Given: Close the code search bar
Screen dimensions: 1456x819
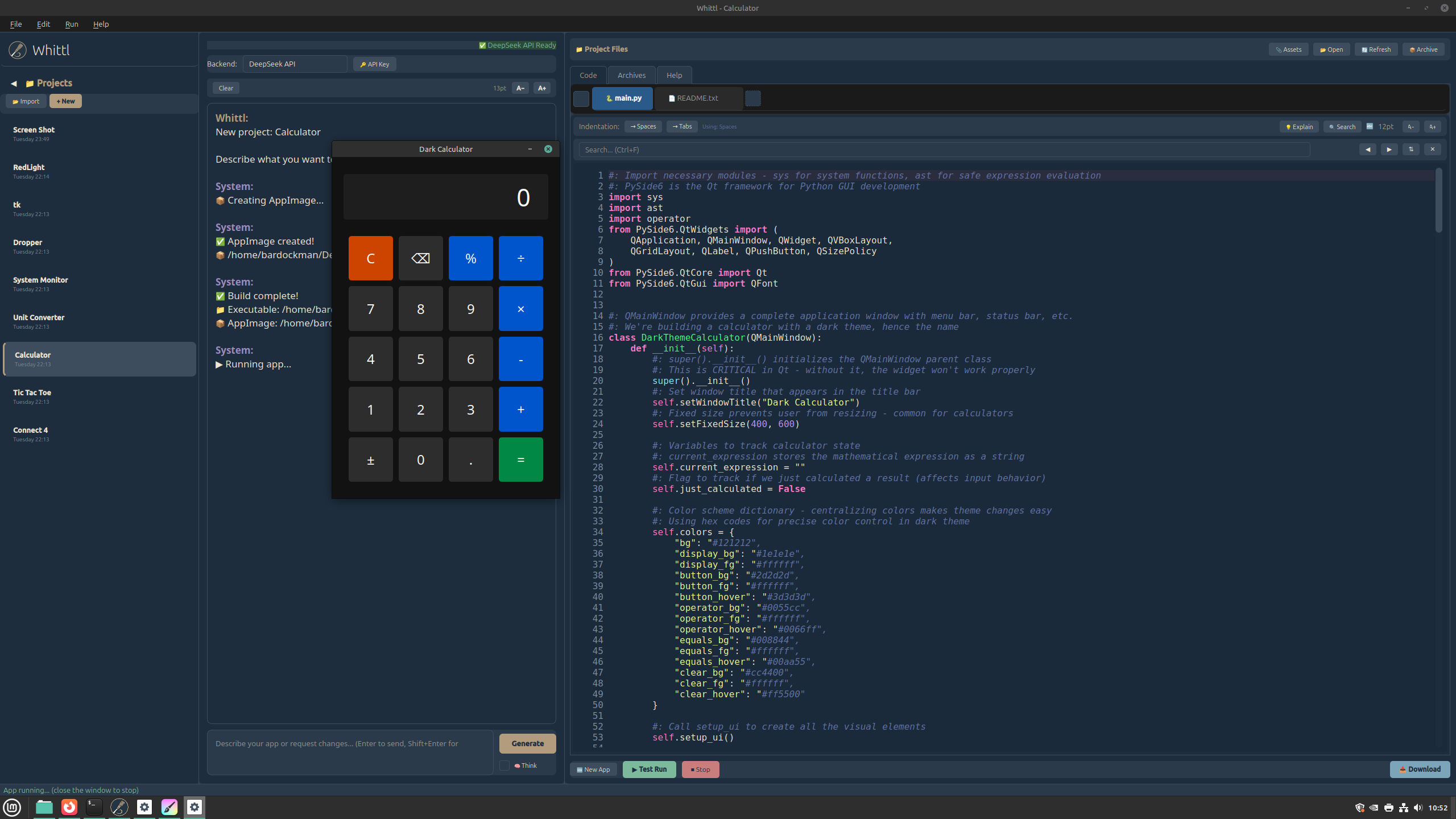Looking at the screenshot, I should pos(1432,150).
